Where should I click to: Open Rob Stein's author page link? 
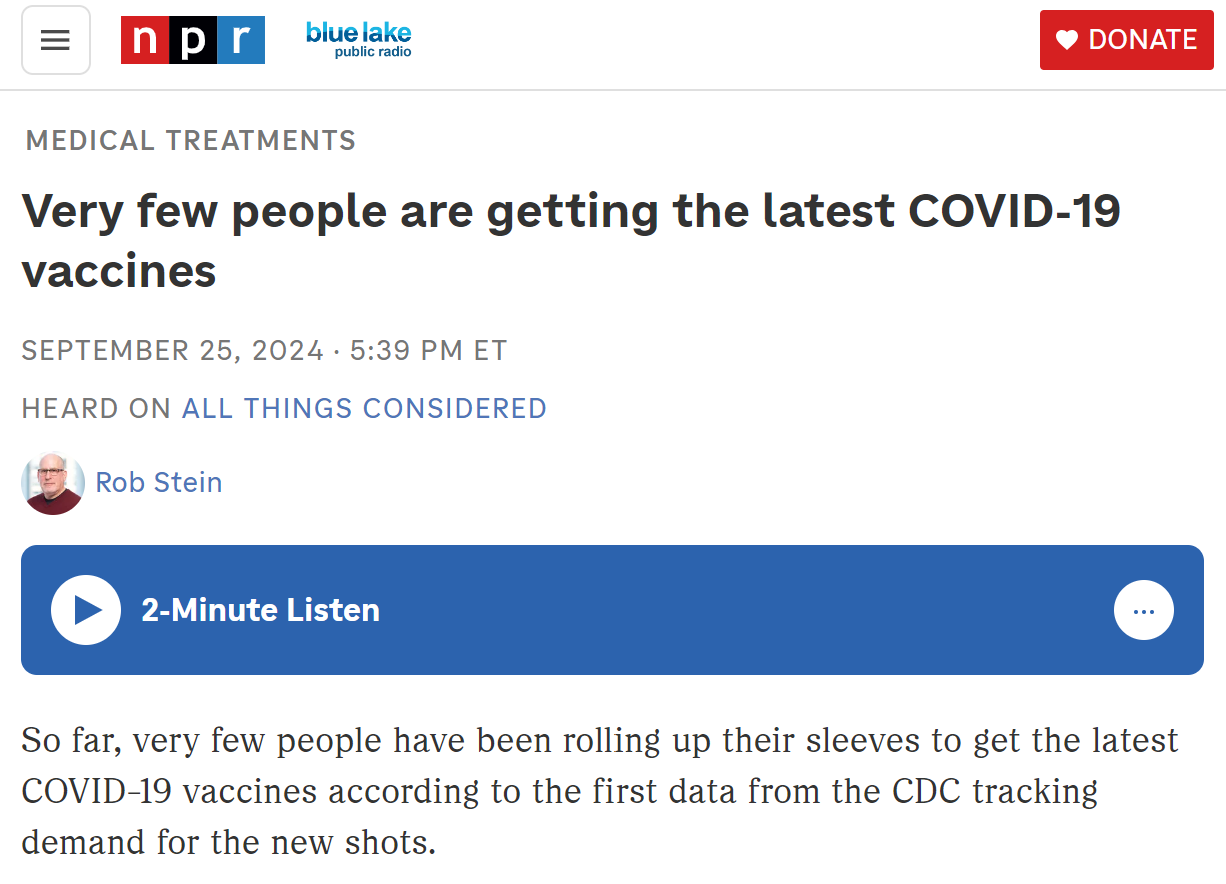159,483
